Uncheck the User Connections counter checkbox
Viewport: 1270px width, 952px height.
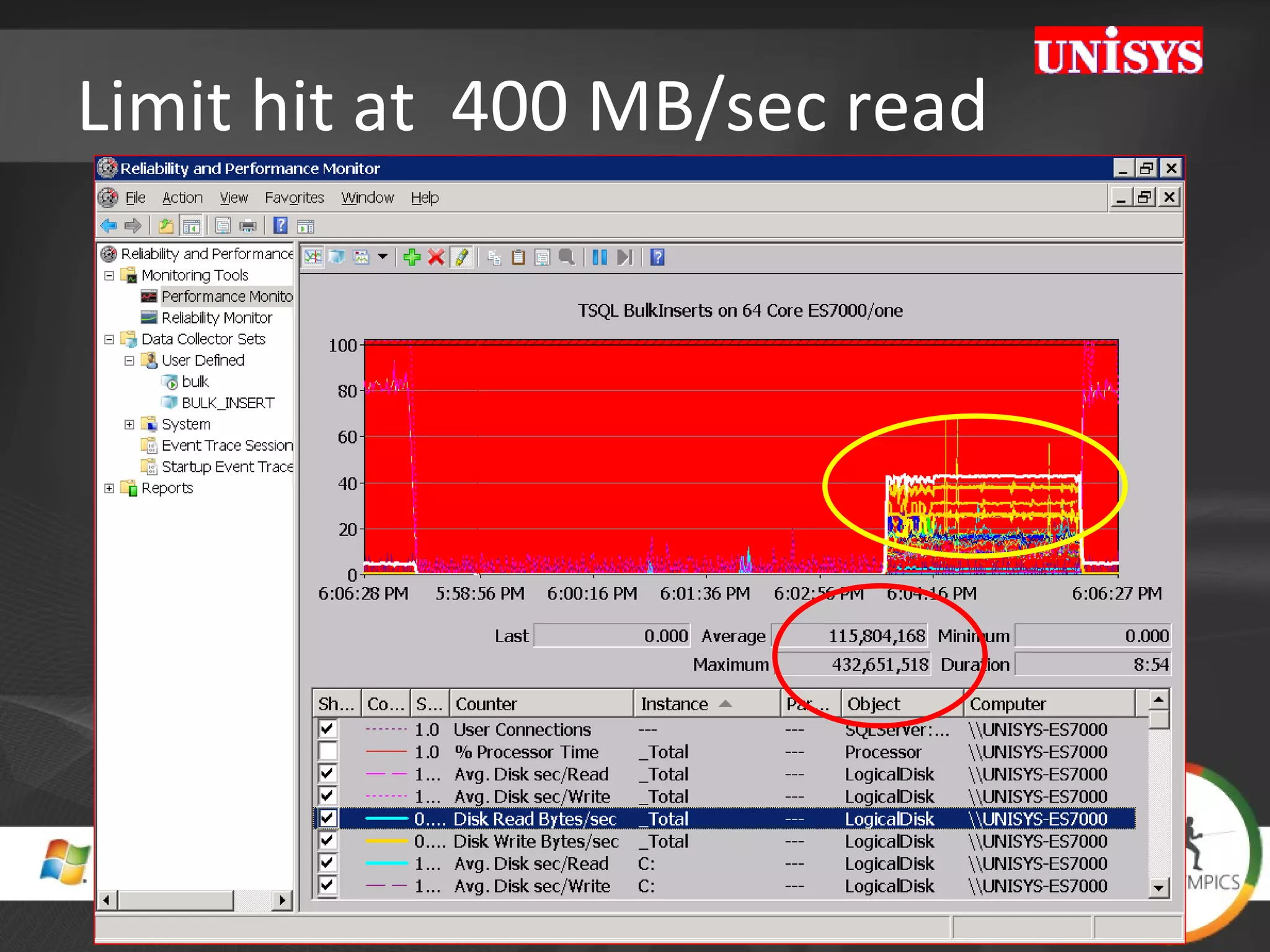tap(327, 729)
